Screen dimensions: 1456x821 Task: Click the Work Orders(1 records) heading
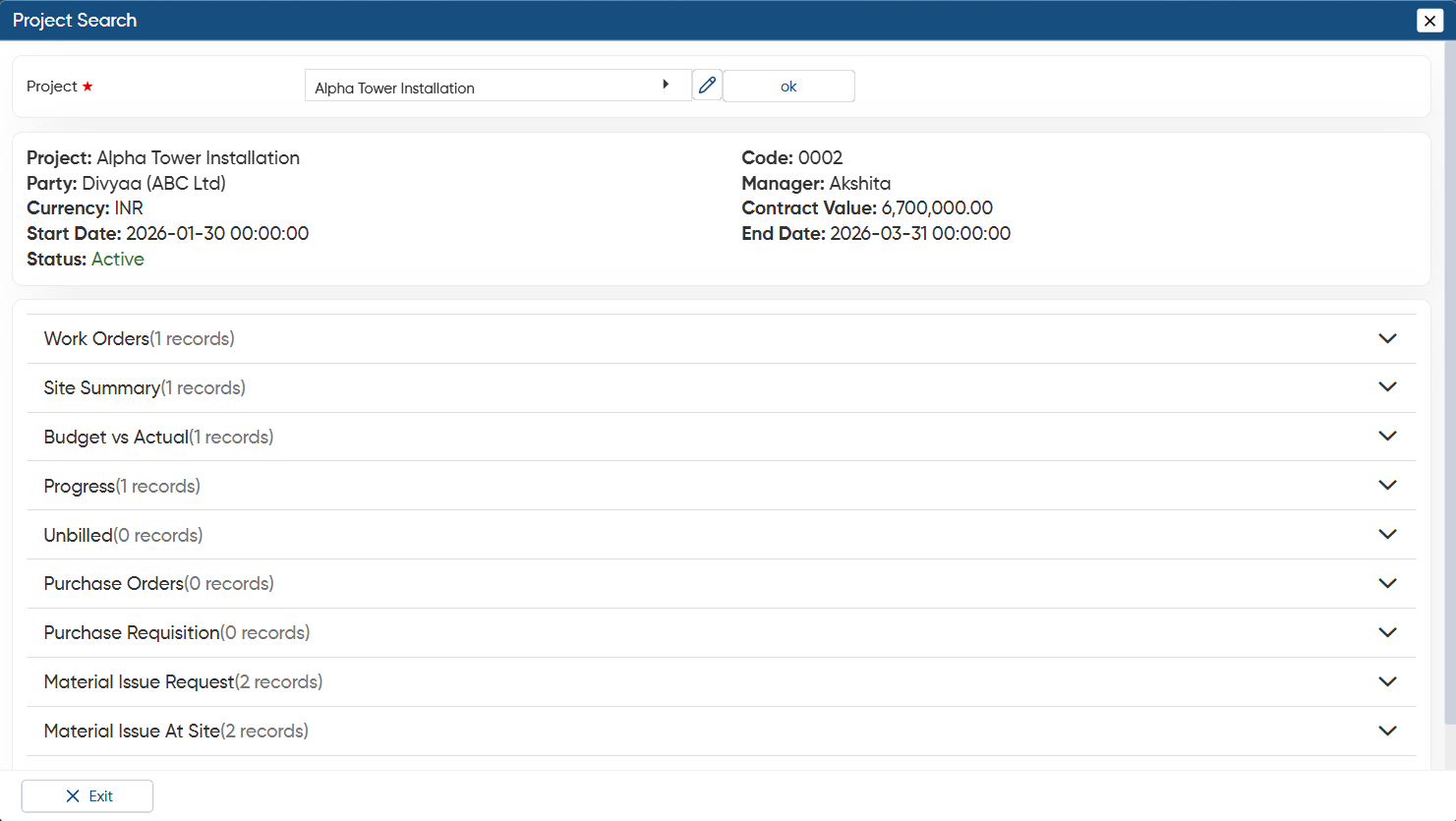[140, 338]
